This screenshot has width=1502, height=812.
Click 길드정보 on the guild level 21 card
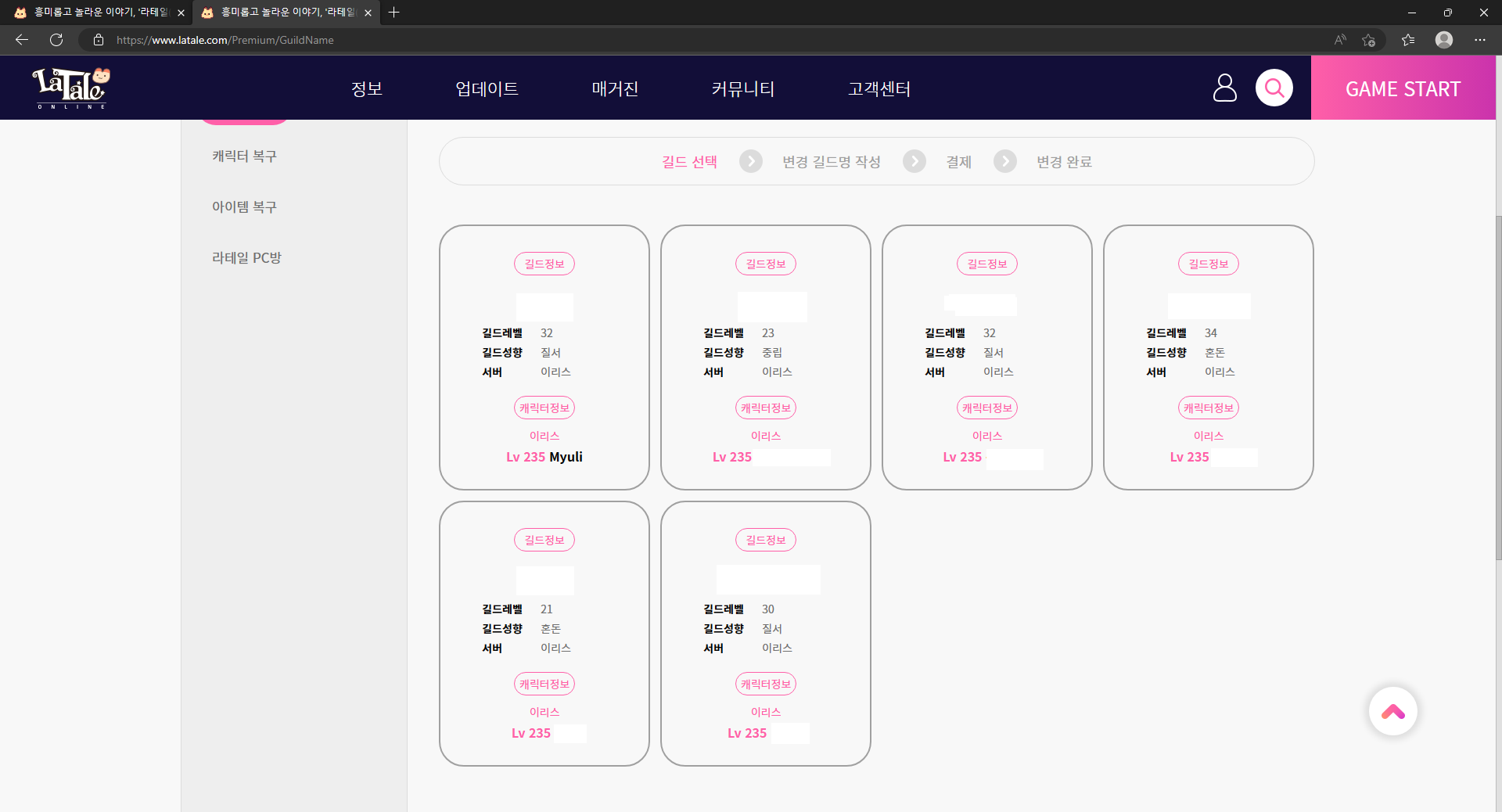pos(544,540)
